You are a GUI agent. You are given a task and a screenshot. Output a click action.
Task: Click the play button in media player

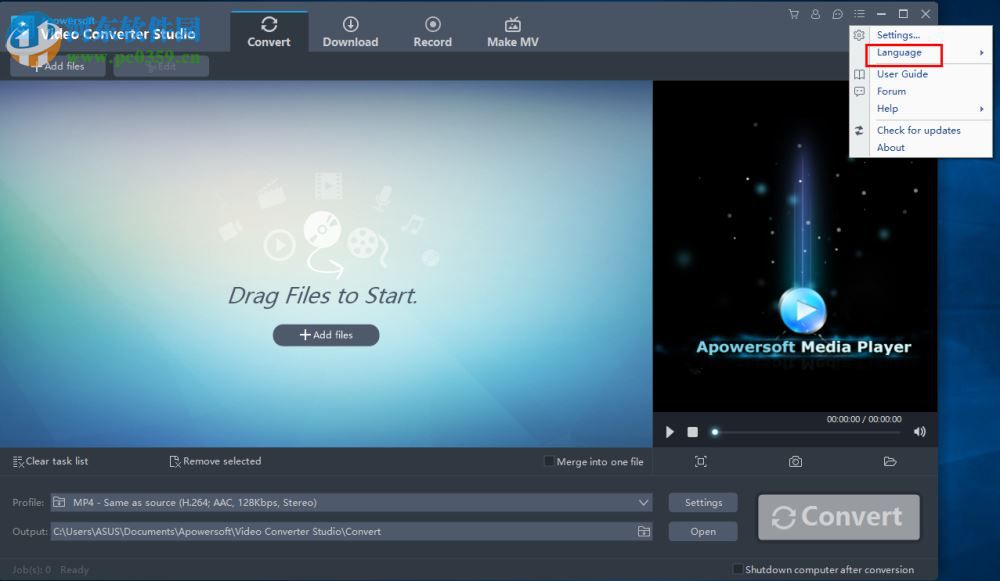click(670, 432)
